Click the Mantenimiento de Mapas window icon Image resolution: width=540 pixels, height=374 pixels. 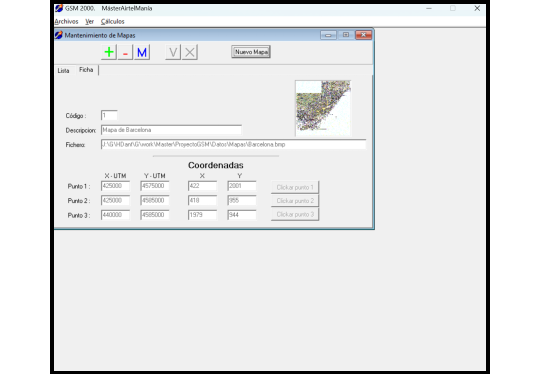pos(59,35)
